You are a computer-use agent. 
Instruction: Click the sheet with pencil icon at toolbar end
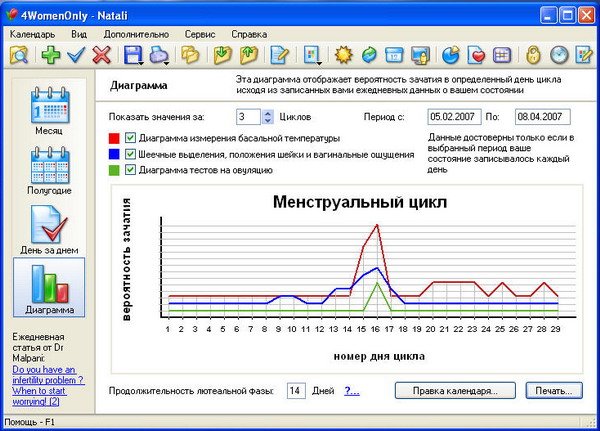[x=584, y=55]
